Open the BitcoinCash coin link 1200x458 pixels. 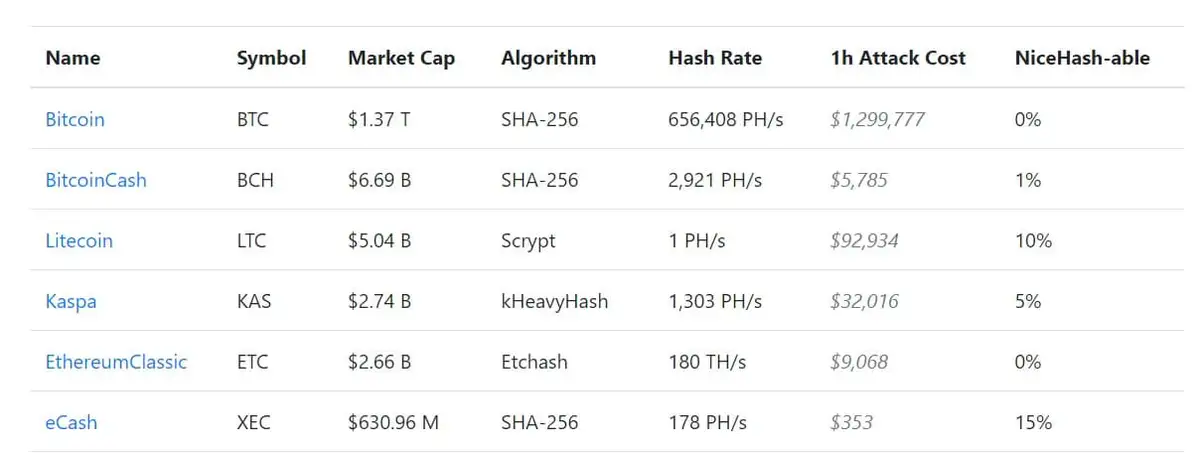click(x=96, y=180)
